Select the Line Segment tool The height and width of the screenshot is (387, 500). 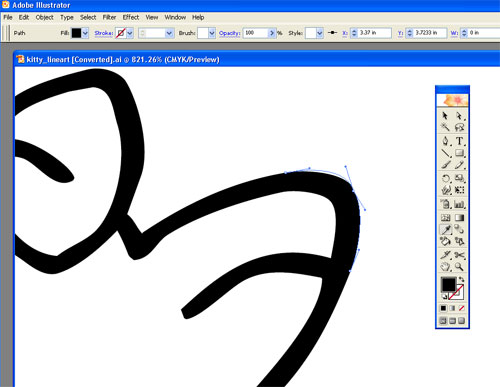(445, 153)
